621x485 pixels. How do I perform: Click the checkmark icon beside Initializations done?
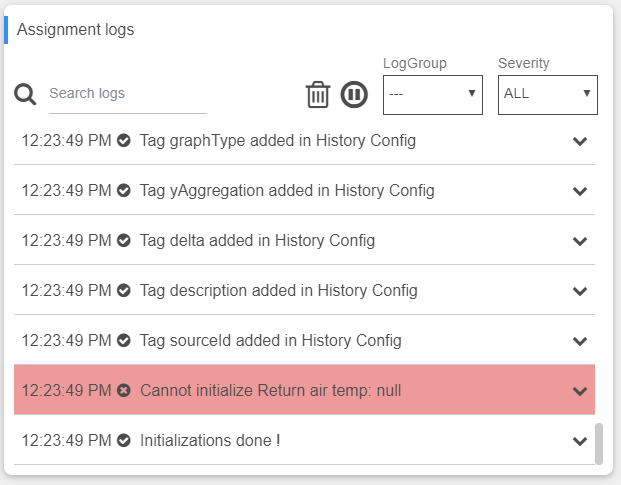124,441
